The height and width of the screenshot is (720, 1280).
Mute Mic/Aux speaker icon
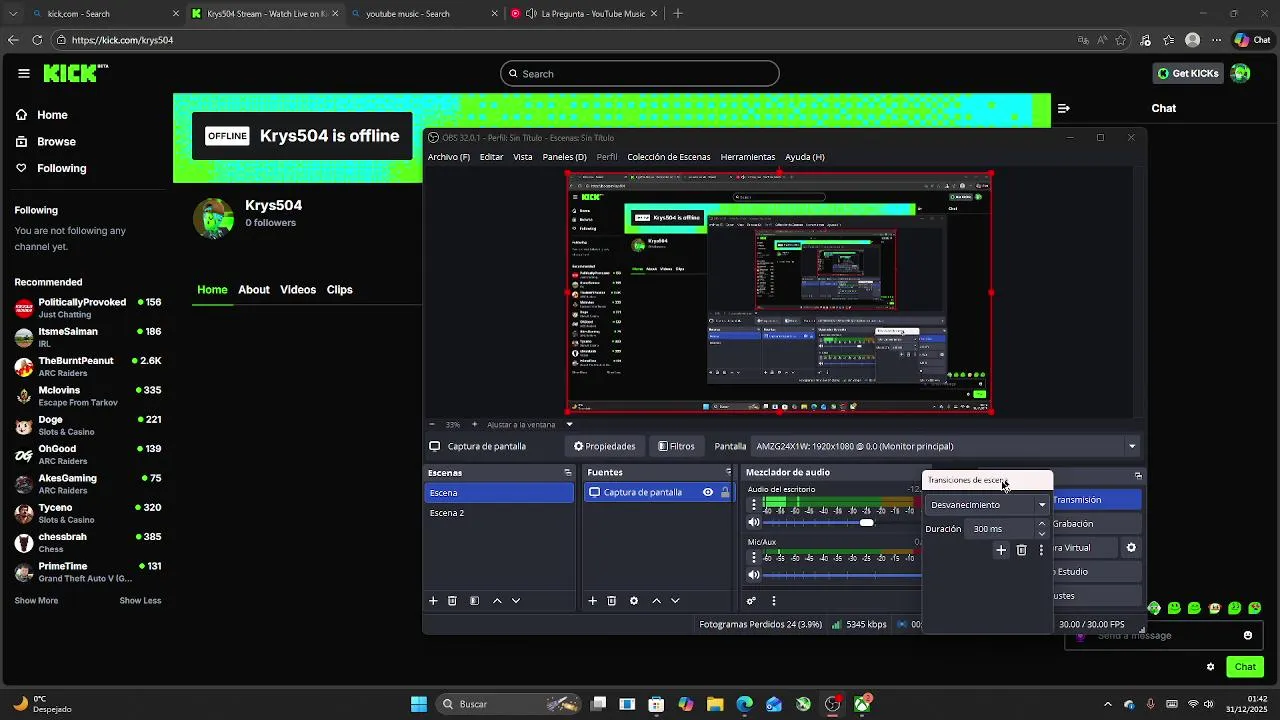[x=754, y=575]
